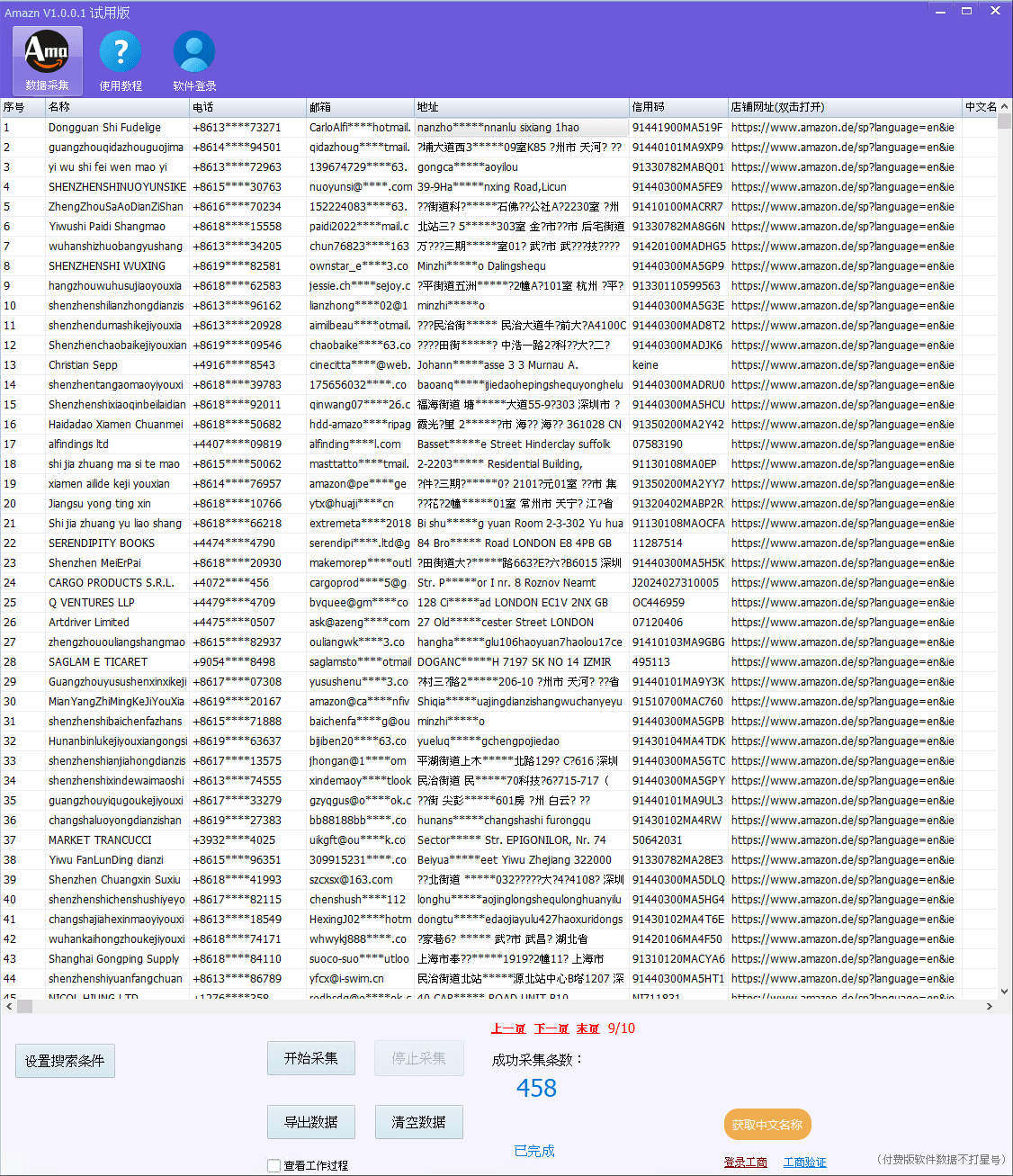The height and width of the screenshot is (1176, 1013).
Task: Jump to last page 末页
Action: click(588, 1028)
